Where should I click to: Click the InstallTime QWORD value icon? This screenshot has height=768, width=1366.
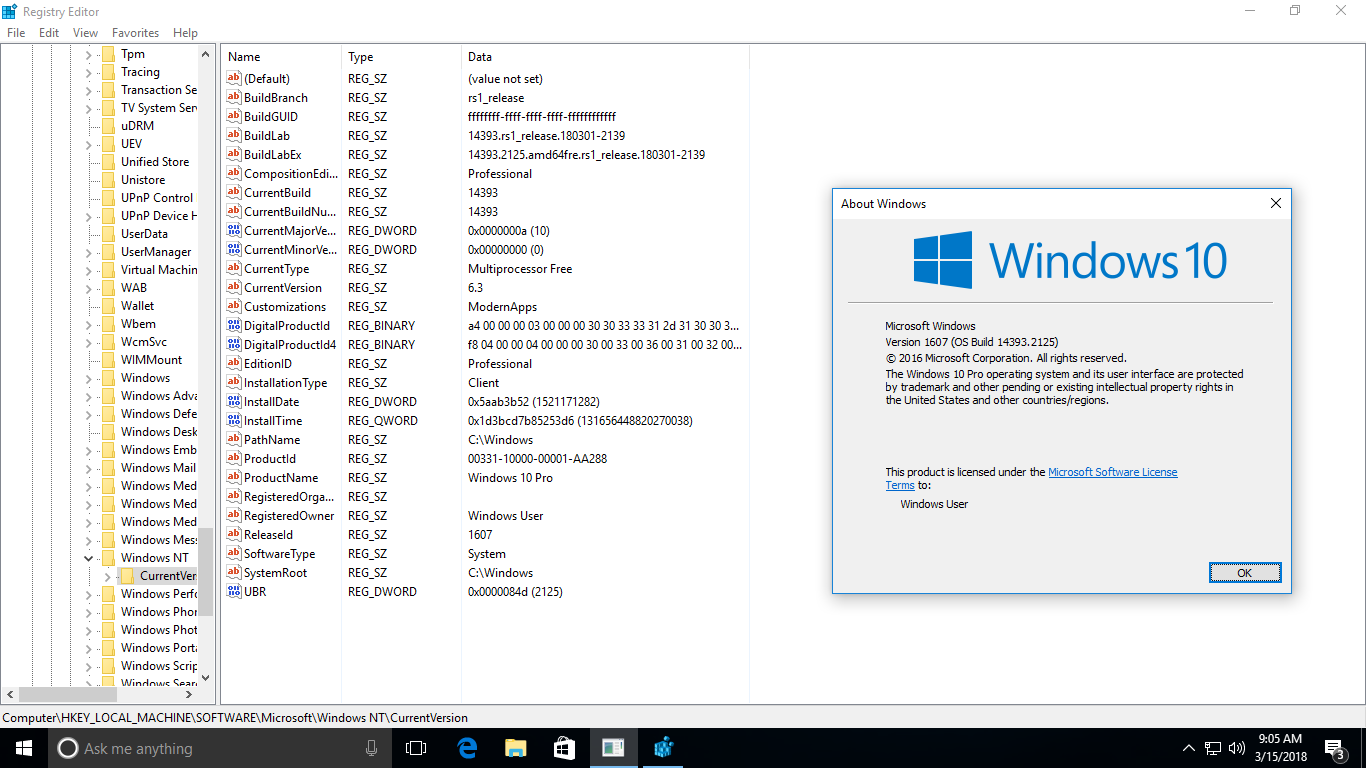[x=234, y=421]
